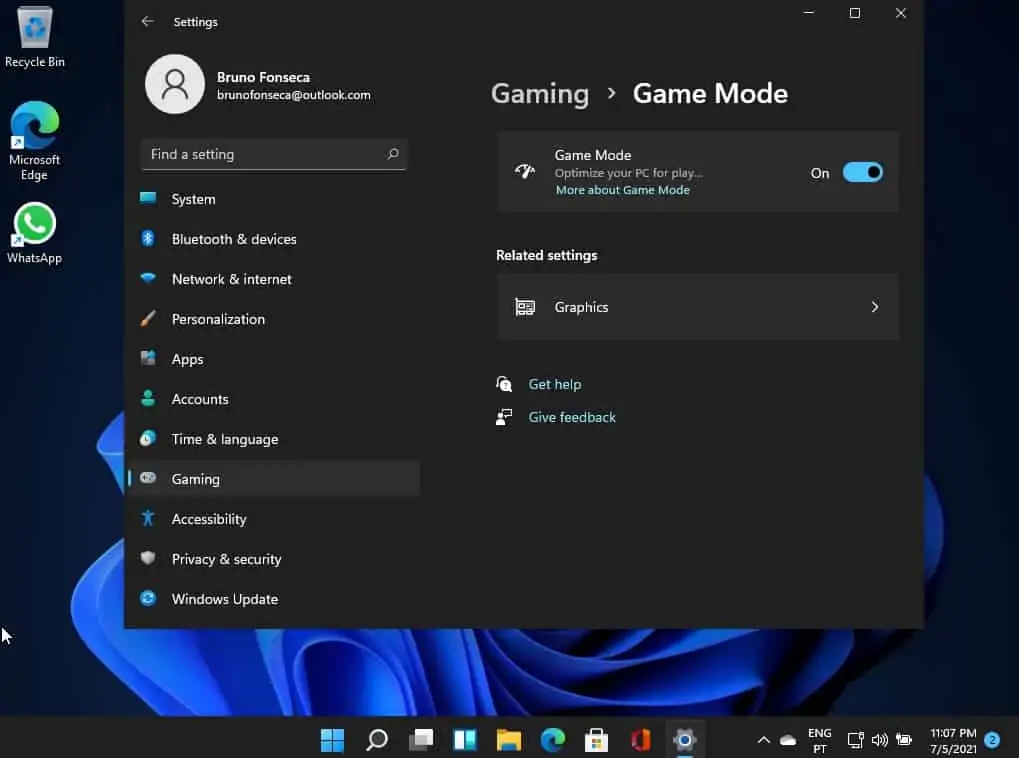Navigate to Gaming breadcrumb in the header
This screenshot has width=1019, height=758.
pos(540,94)
